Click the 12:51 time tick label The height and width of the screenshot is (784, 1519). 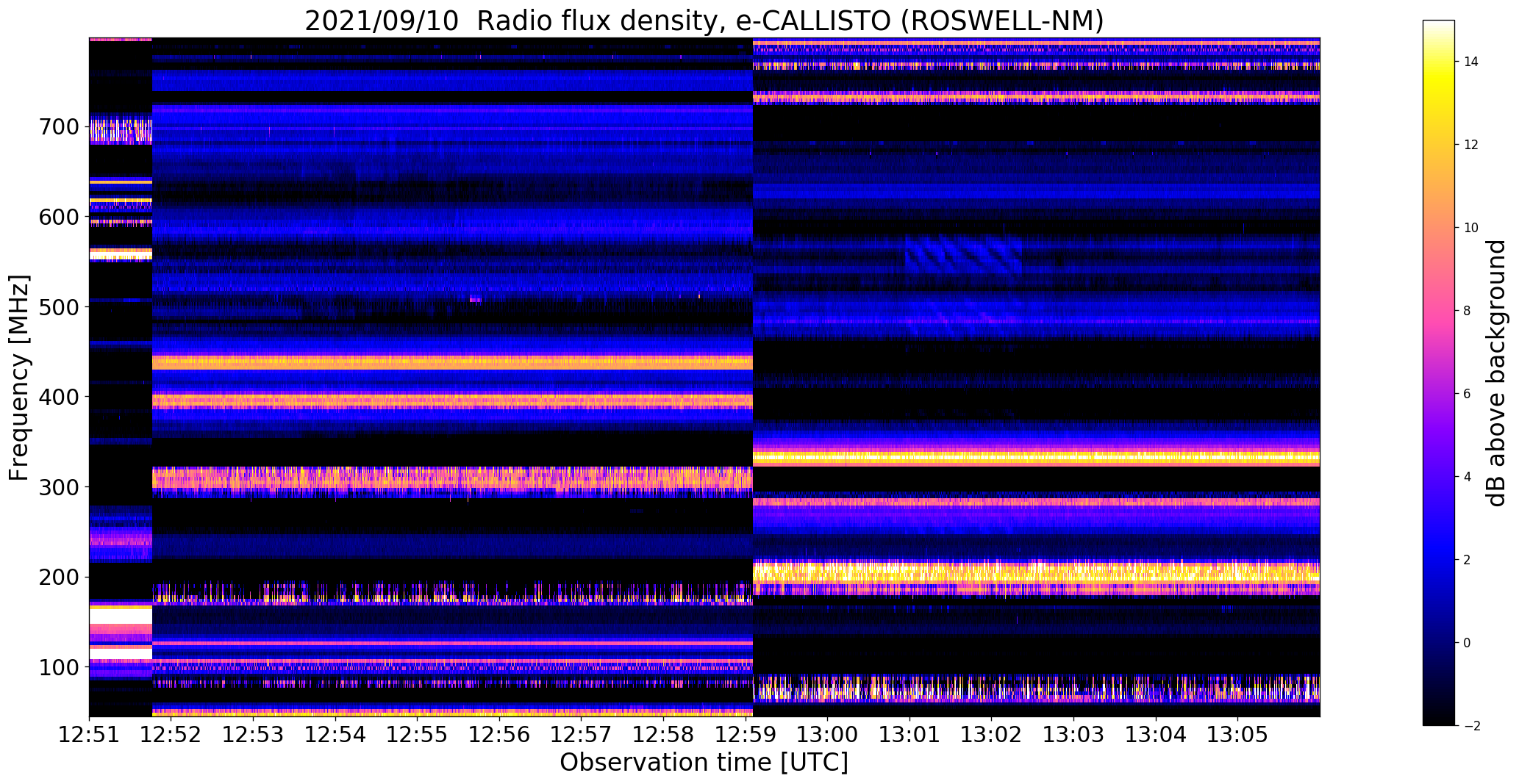89,733
